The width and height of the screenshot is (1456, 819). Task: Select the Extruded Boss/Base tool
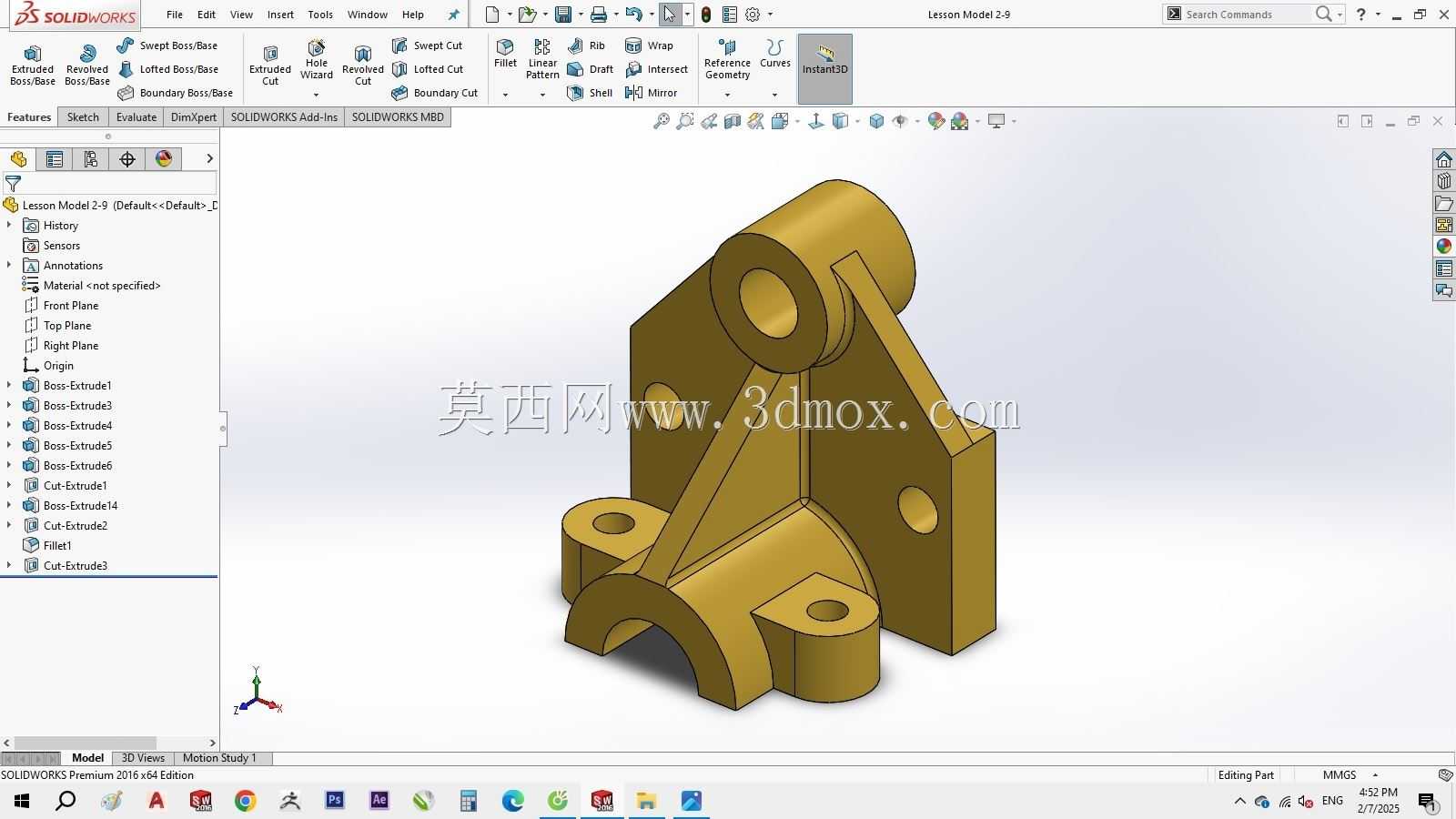click(33, 66)
